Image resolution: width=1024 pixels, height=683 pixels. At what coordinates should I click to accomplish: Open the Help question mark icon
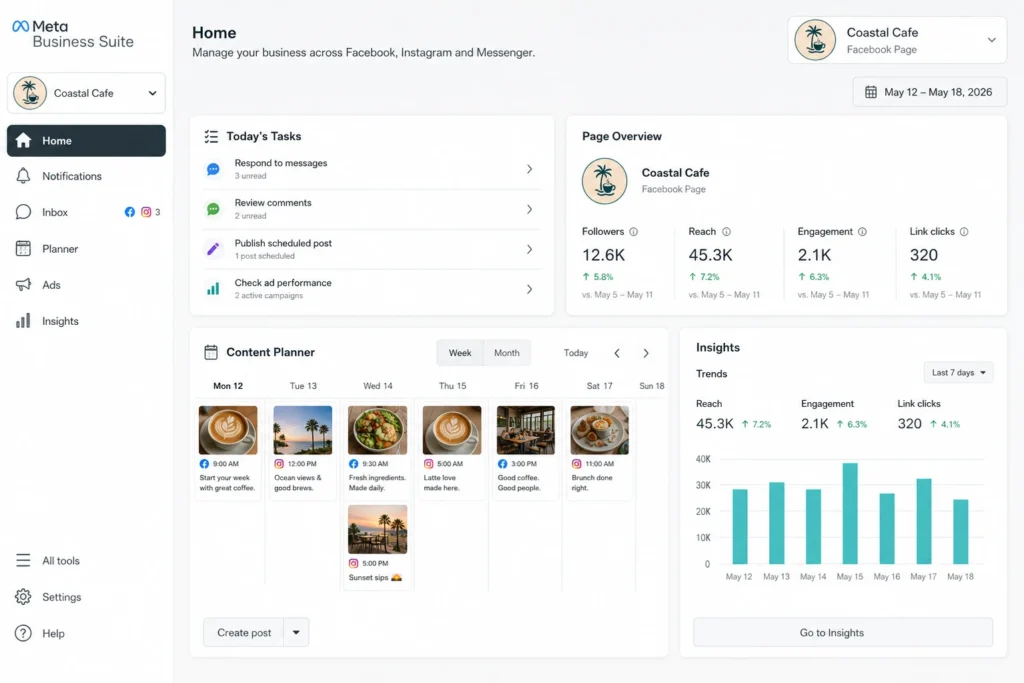coord(24,633)
